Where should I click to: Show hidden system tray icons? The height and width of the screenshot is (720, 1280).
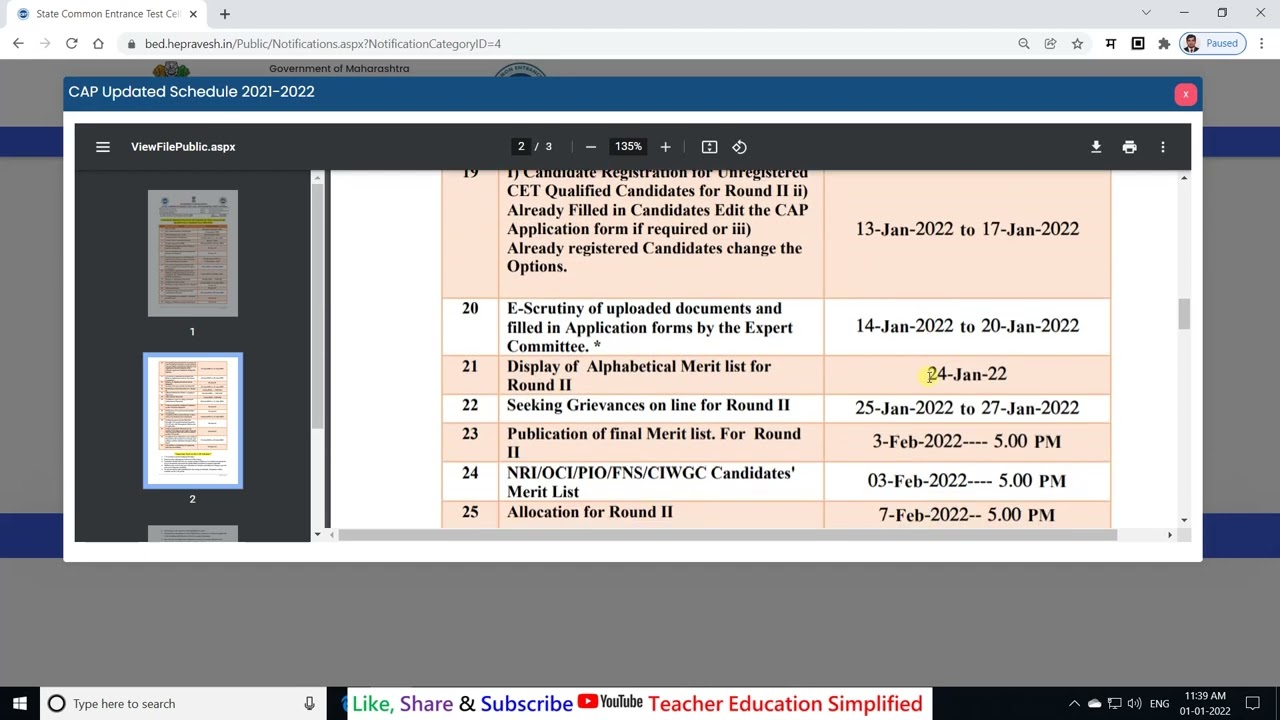[x=1074, y=704]
